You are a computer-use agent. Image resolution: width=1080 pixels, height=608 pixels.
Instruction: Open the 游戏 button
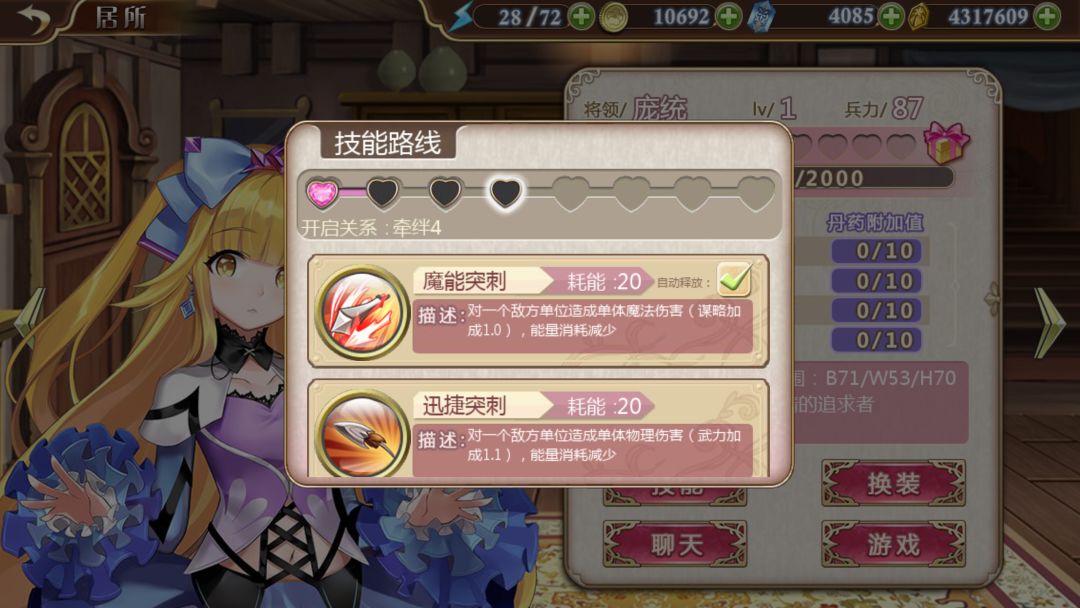(893, 544)
